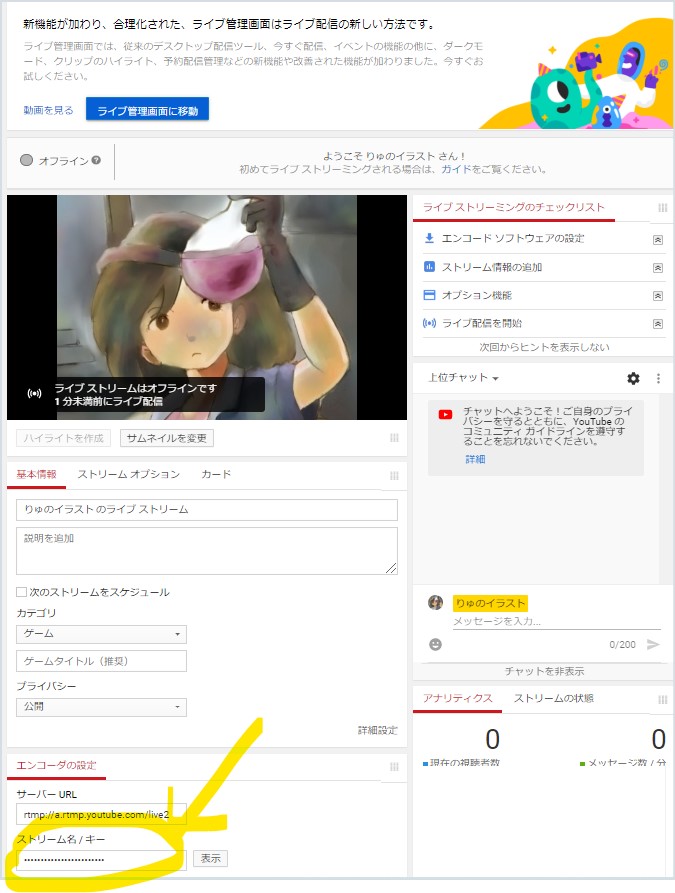
Task: Select the エンコーダの設定 tab
Action: pyautogui.click(x=56, y=765)
